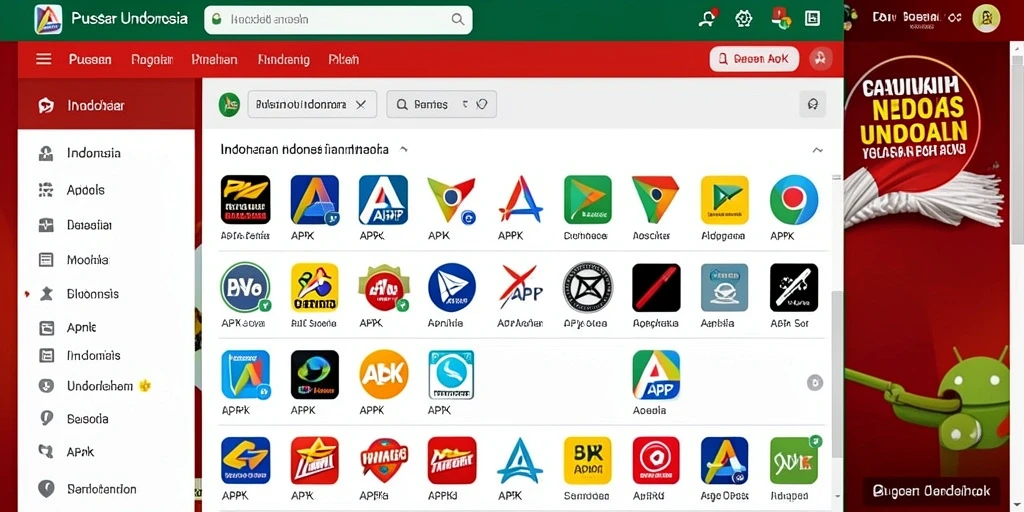The image size is (1024, 512).
Task: Click the magnifier icon in search box
Action: coord(458,20)
